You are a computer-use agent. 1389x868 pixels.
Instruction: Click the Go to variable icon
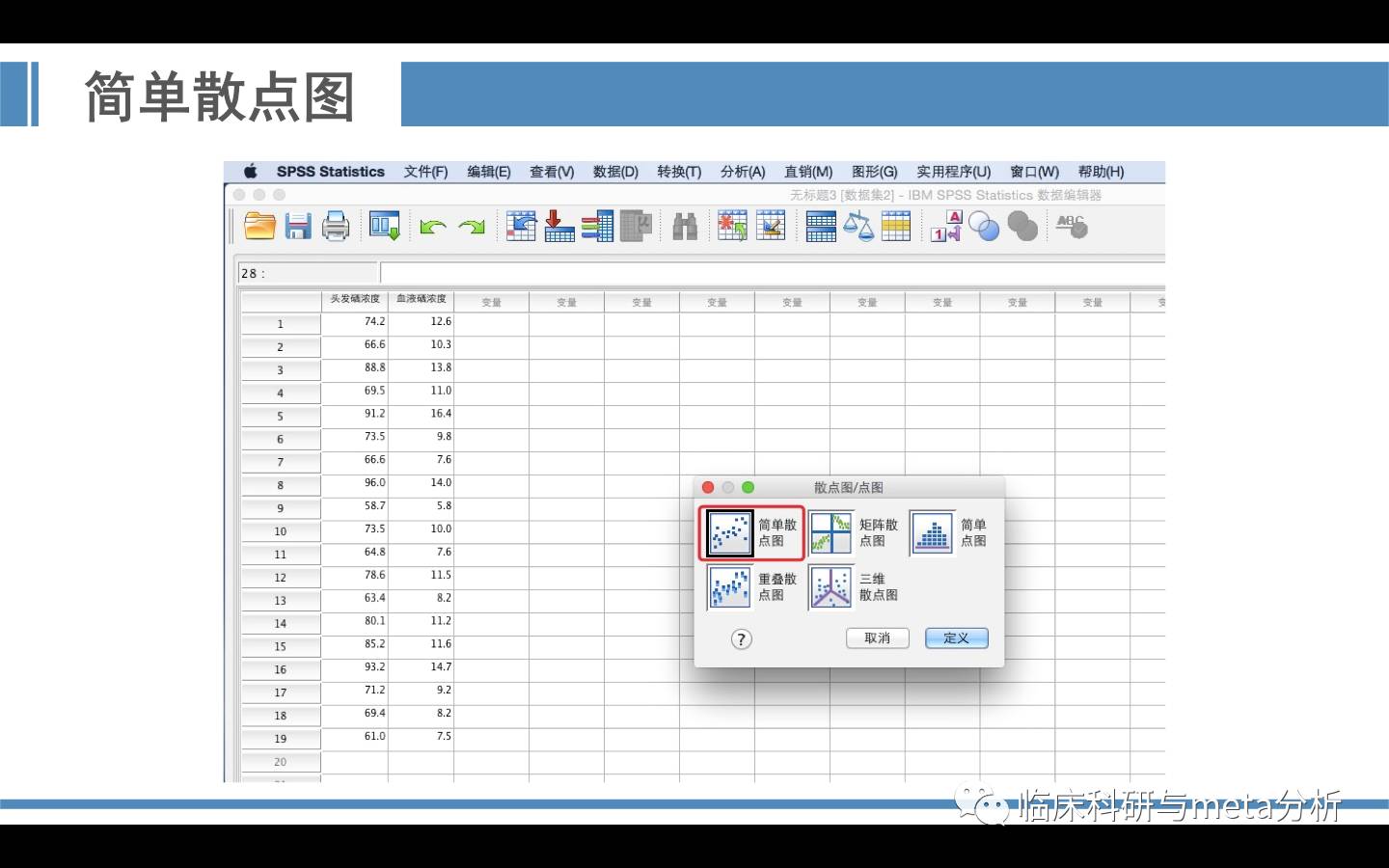point(559,227)
